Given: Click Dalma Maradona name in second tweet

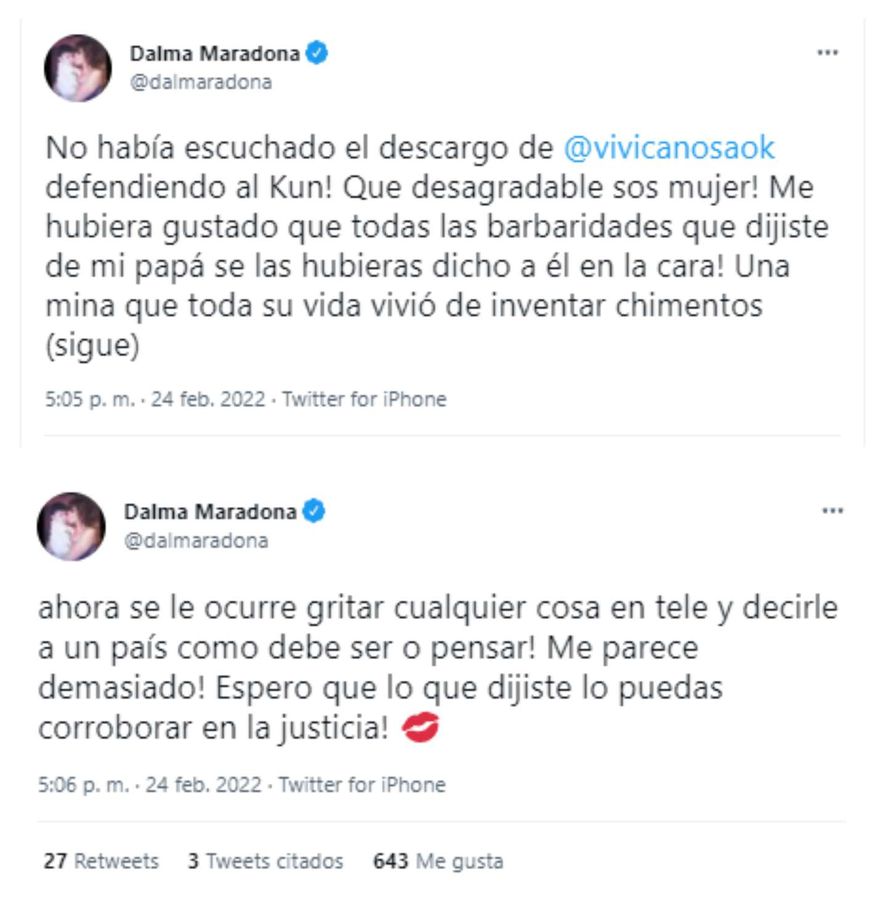Looking at the screenshot, I should [x=210, y=512].
